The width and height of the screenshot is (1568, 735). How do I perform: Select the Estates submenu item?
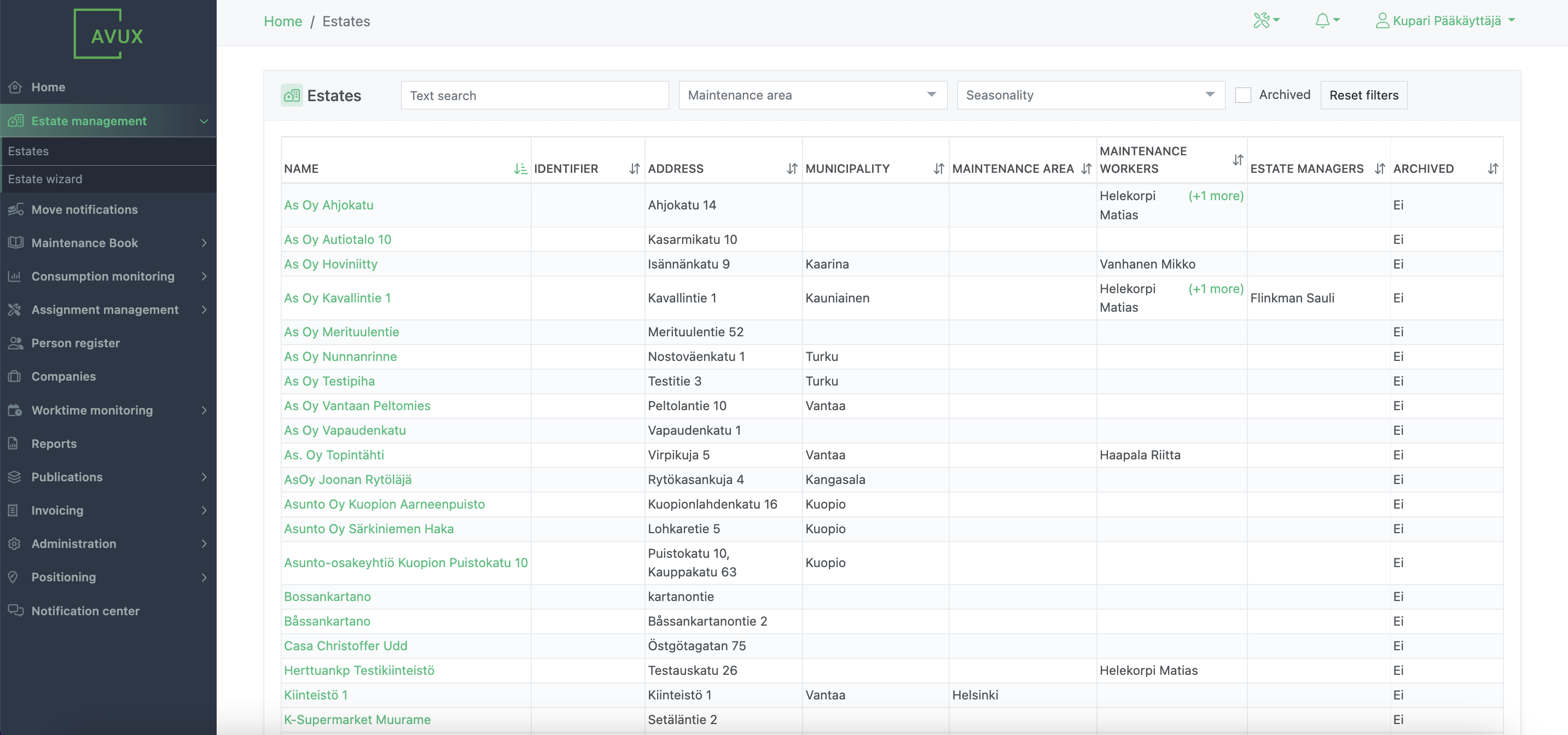(28, 151)
